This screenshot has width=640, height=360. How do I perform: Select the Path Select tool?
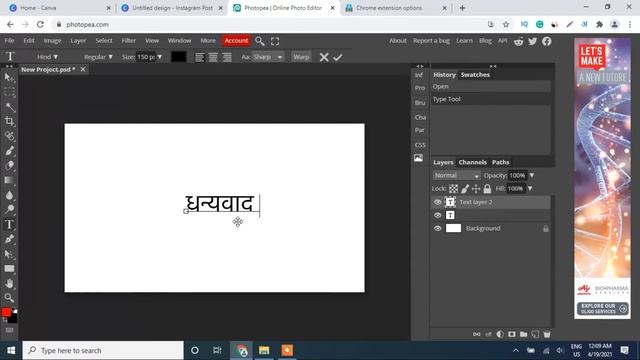[x=9, y=254]
